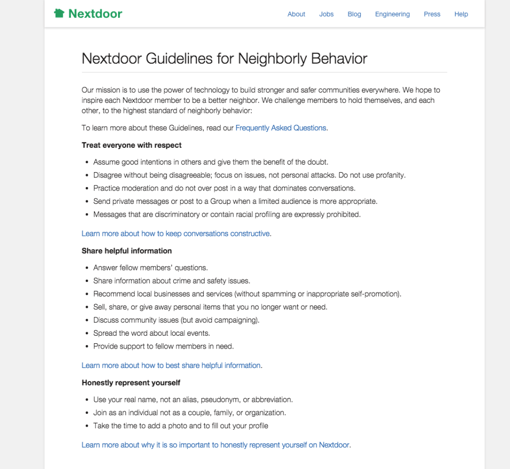Click the 'Our mission' intro paragraph
This screenshot has width=510, height=469.
261,100
